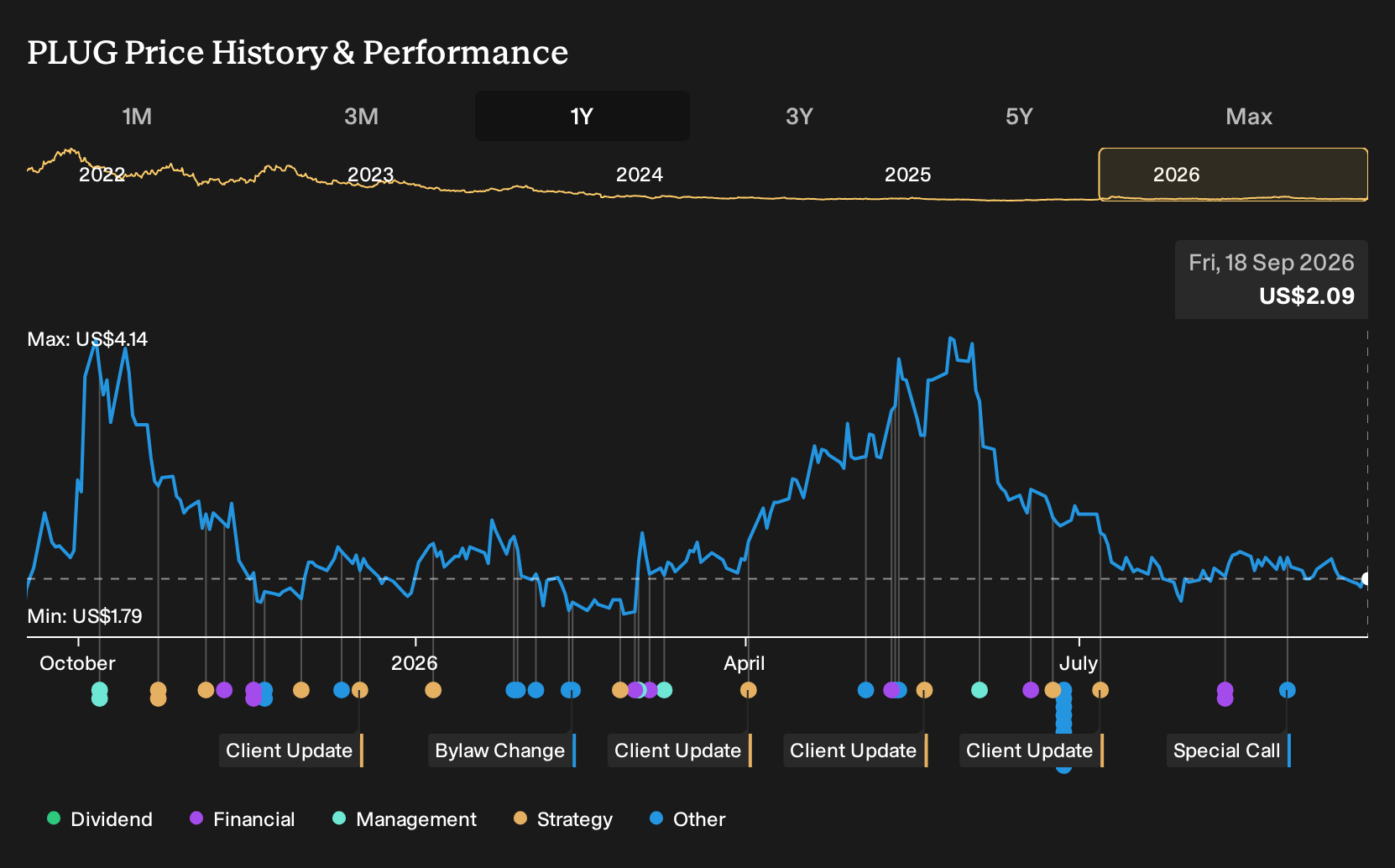Switch to the 5Y time range tab

coord(1019,116)
